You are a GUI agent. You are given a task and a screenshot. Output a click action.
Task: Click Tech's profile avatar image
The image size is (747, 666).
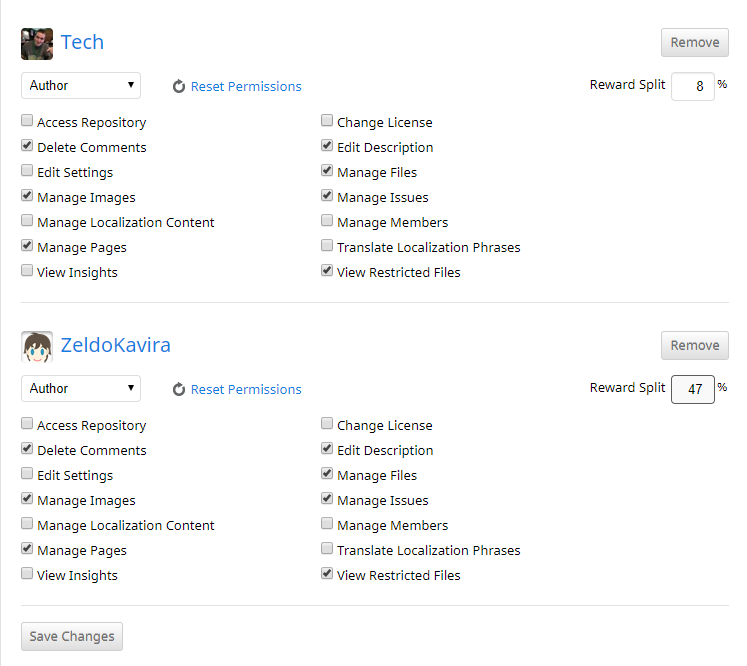tap(37, 44)
